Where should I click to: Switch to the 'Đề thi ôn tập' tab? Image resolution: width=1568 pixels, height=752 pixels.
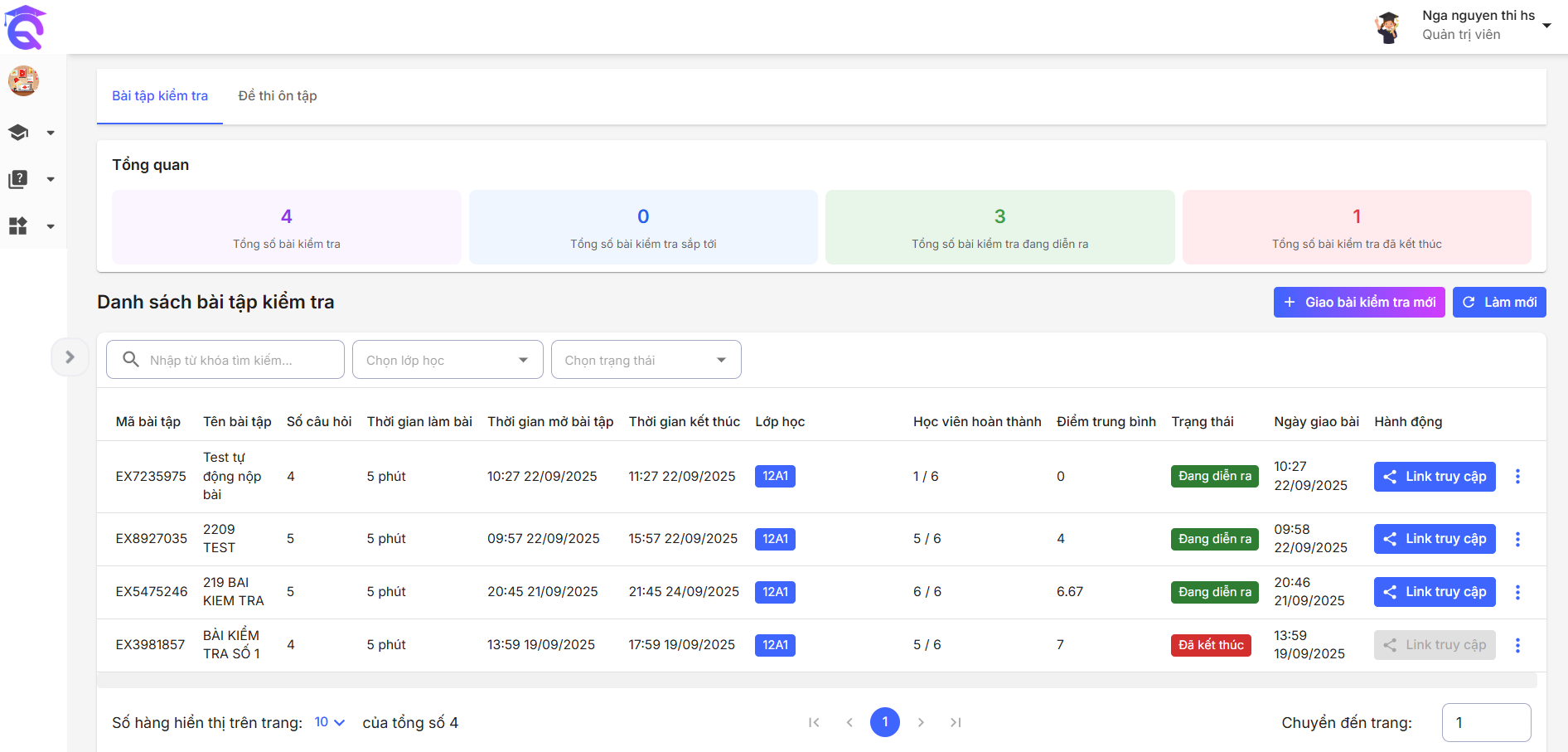click(278, 96)
